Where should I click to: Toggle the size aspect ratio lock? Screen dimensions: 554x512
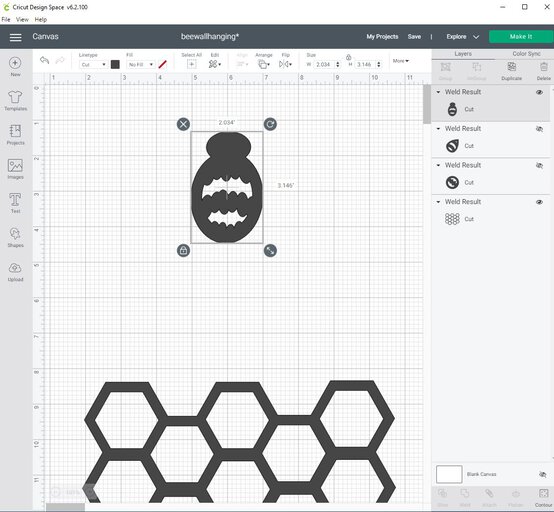(348, 57)
